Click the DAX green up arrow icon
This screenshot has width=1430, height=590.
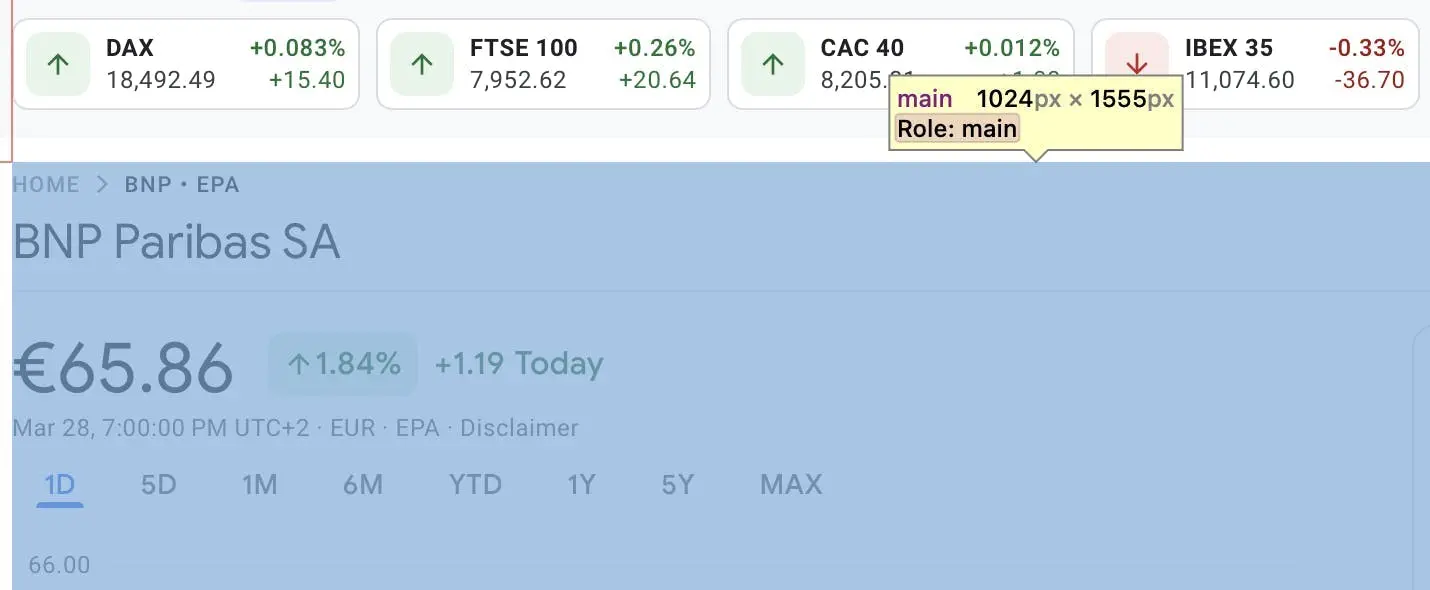[58, 64]
